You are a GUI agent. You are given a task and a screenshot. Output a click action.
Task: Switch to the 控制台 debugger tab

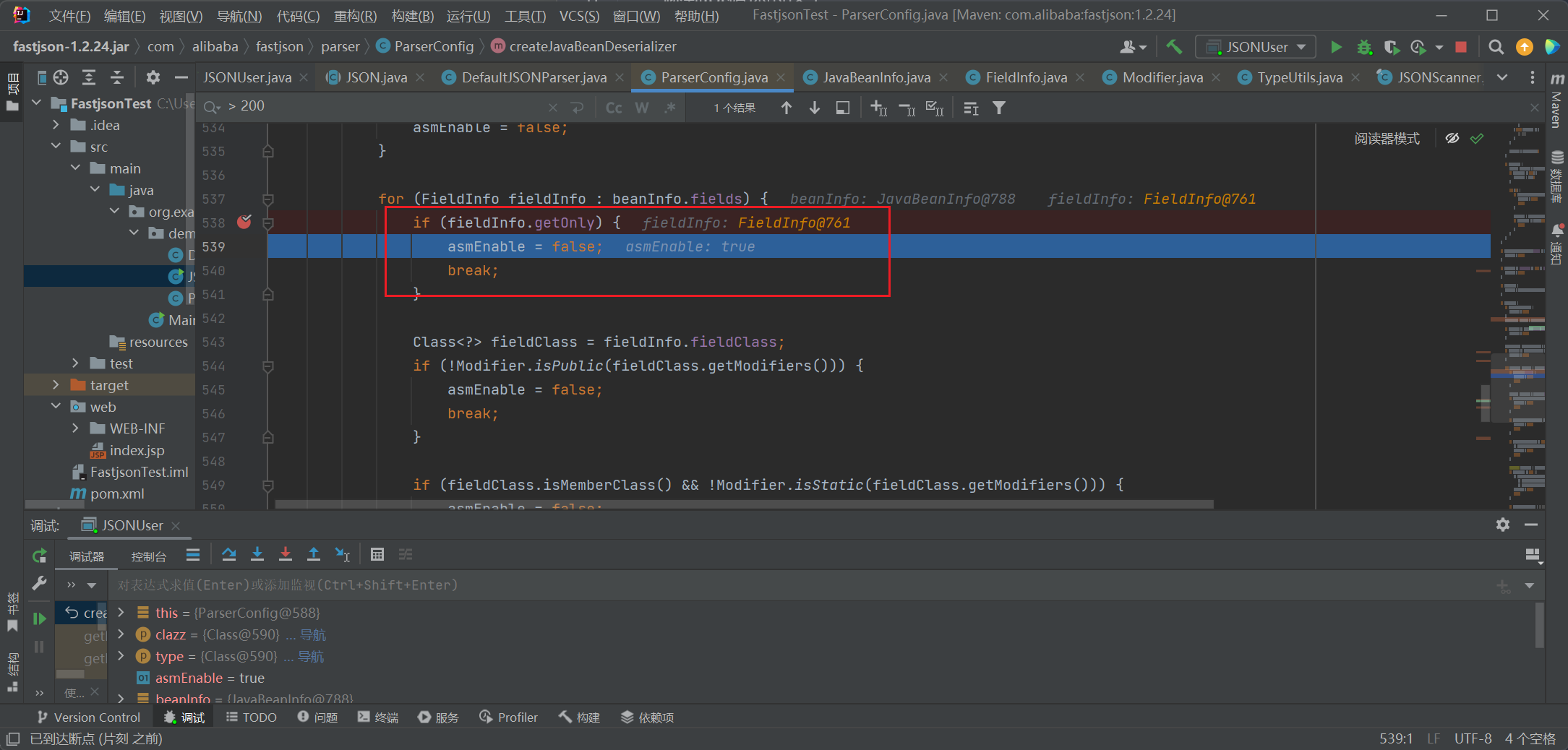click(x=149, y=556)
